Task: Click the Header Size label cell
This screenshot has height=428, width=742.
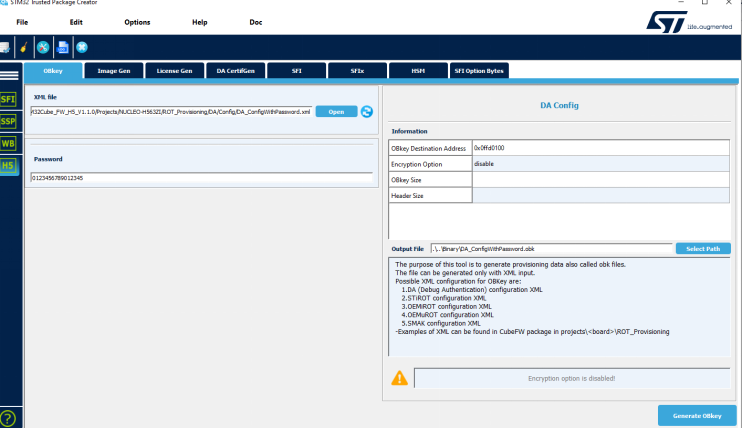Action: pos(431,196)
